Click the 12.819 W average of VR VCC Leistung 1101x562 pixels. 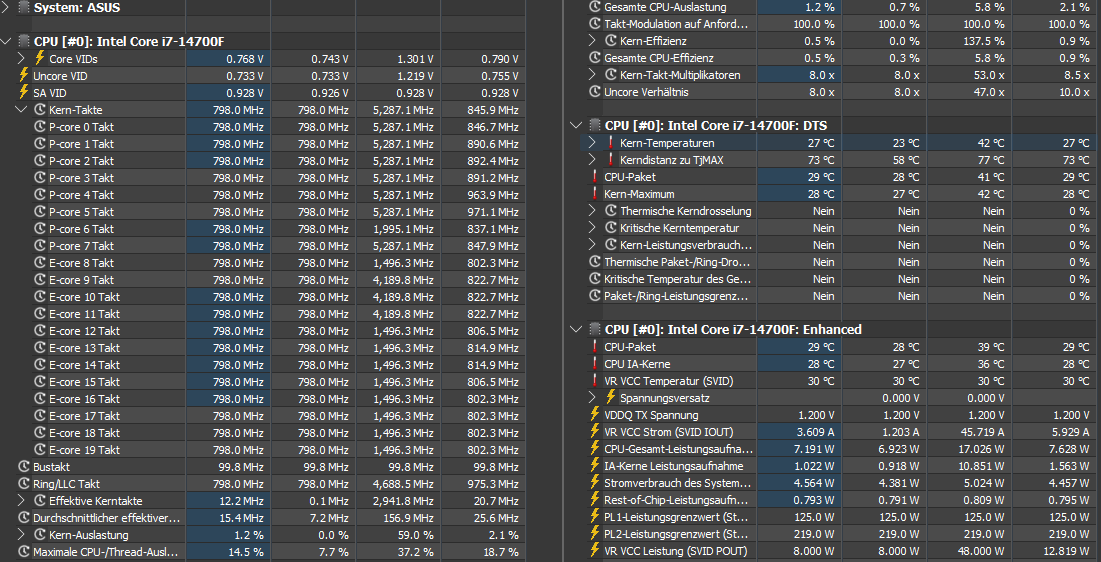point(1065,551)
